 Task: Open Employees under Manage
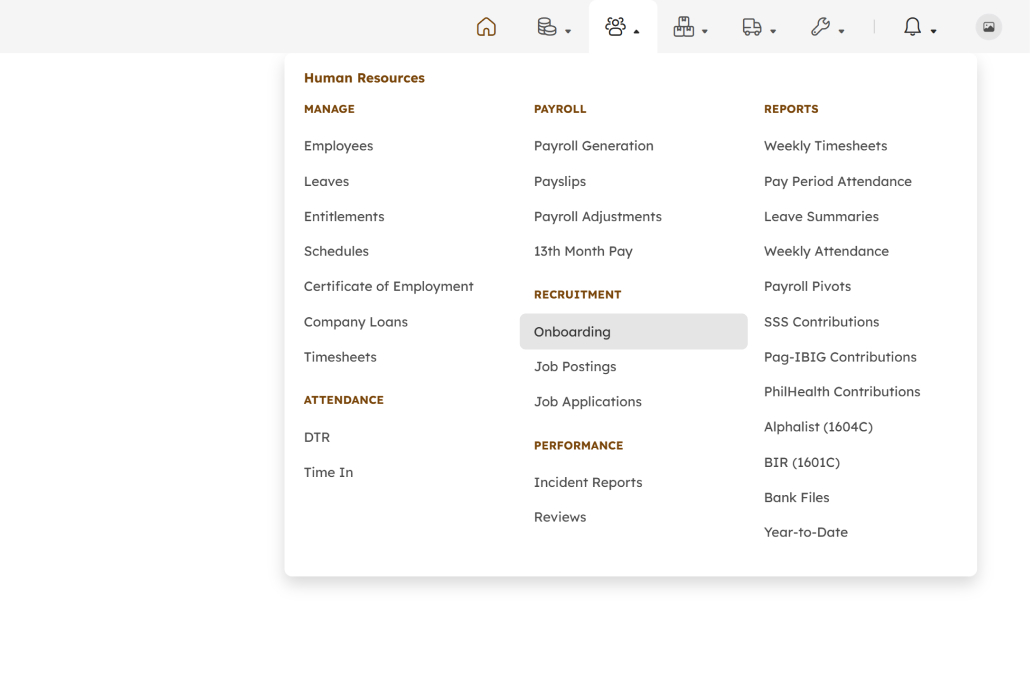(338, 146)
